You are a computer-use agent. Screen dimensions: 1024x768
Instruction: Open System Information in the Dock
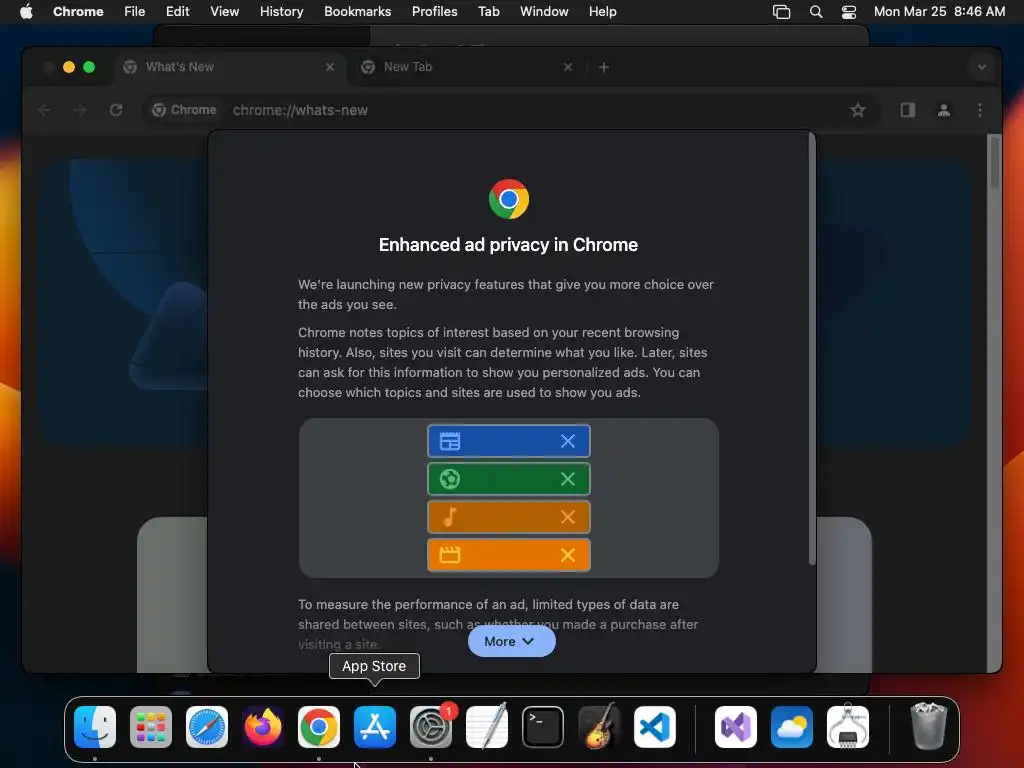coord(848,727)
